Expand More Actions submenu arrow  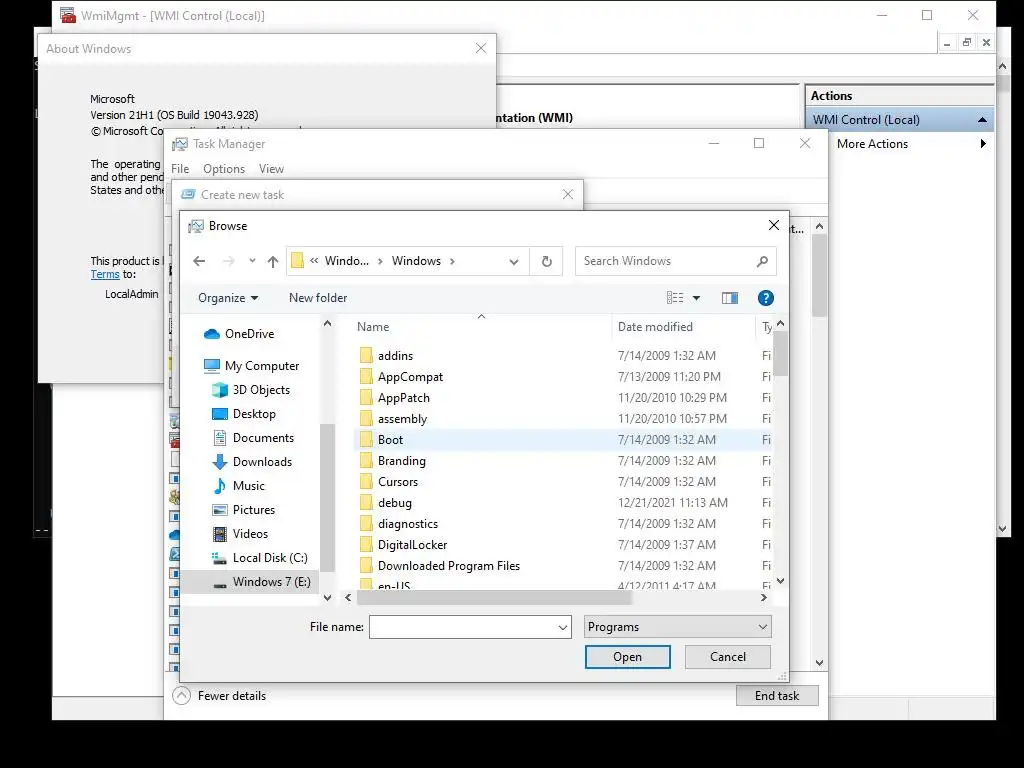point(983,144)
